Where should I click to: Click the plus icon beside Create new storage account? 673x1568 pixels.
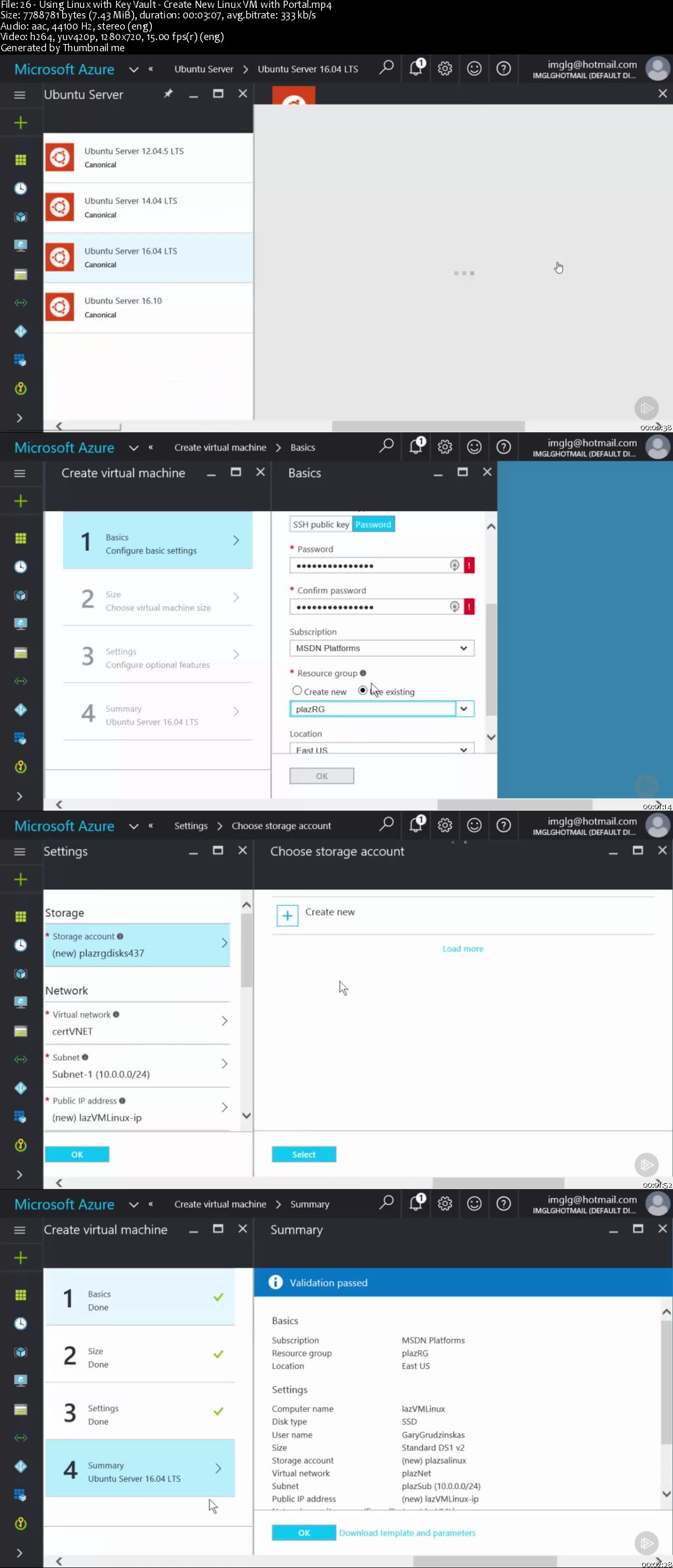point(287,915)
